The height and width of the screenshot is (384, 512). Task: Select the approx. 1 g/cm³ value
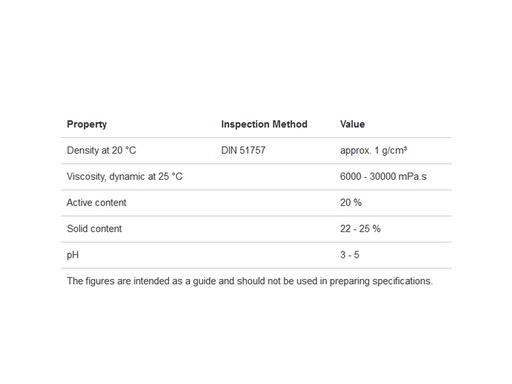(373, 150)
